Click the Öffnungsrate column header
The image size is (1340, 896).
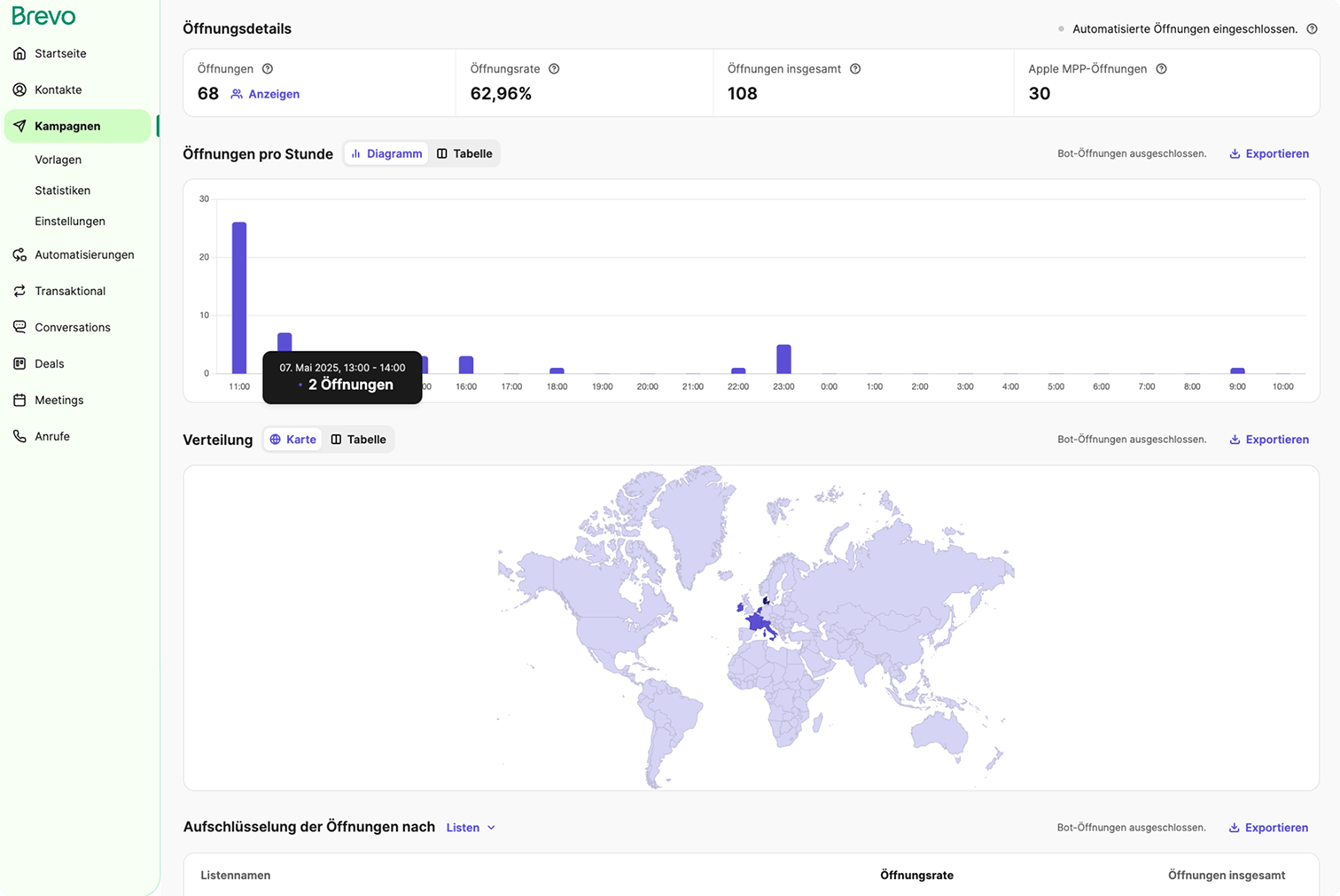916,876
